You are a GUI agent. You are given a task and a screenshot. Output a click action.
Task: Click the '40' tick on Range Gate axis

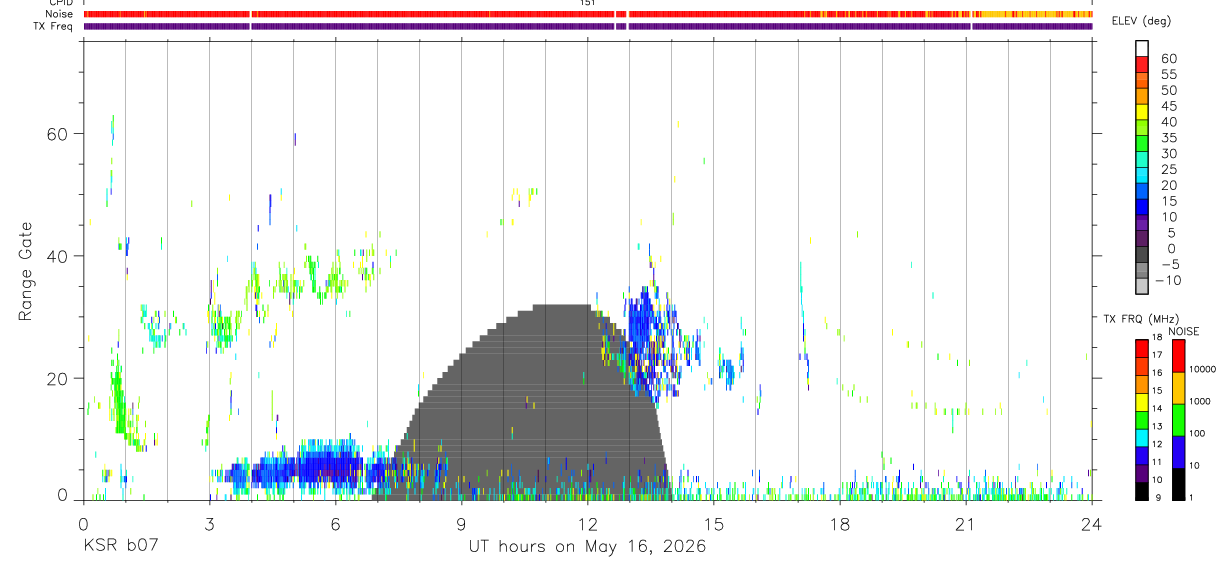(x=59, y=257)
